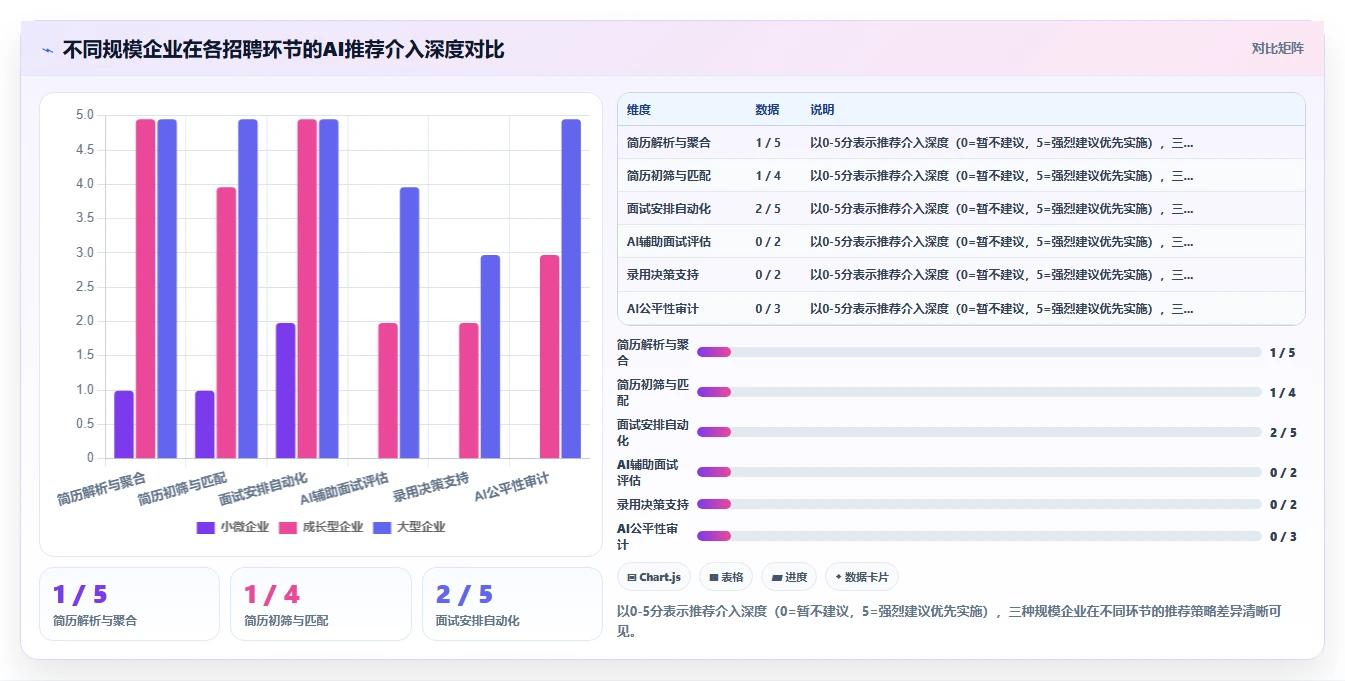Image resolution: width=1345 pixels, height=681 pixels.
Task: Click the 面试安排自动化 progress bar
Action: (x=979, y=432)
